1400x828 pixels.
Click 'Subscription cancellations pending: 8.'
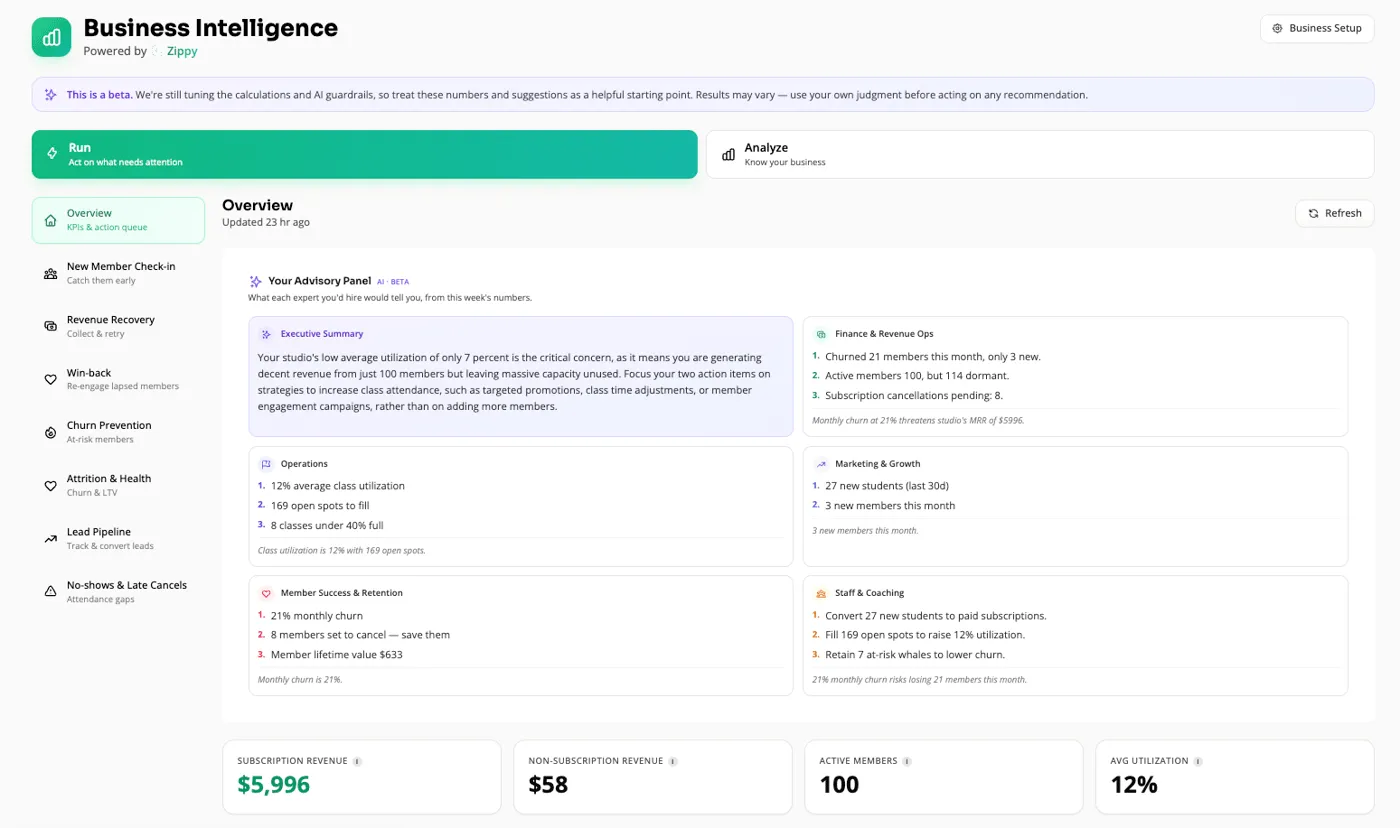tap(914, 396)
